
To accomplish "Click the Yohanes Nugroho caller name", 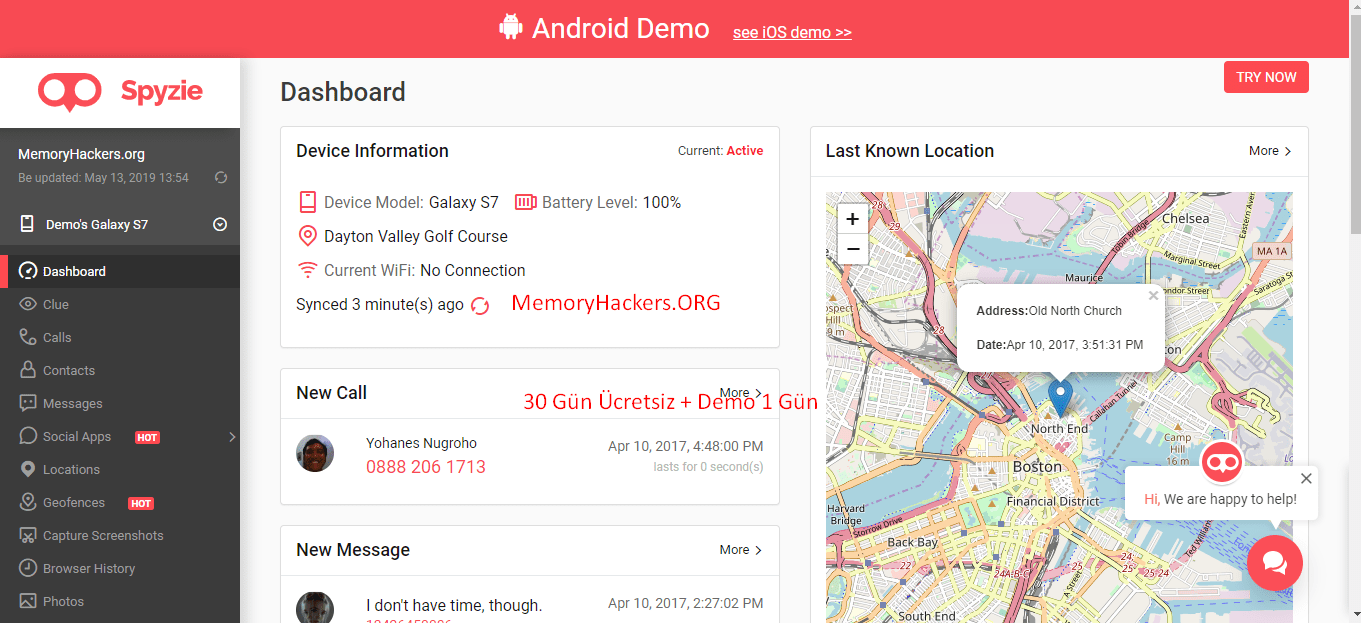I will point(421,443).
